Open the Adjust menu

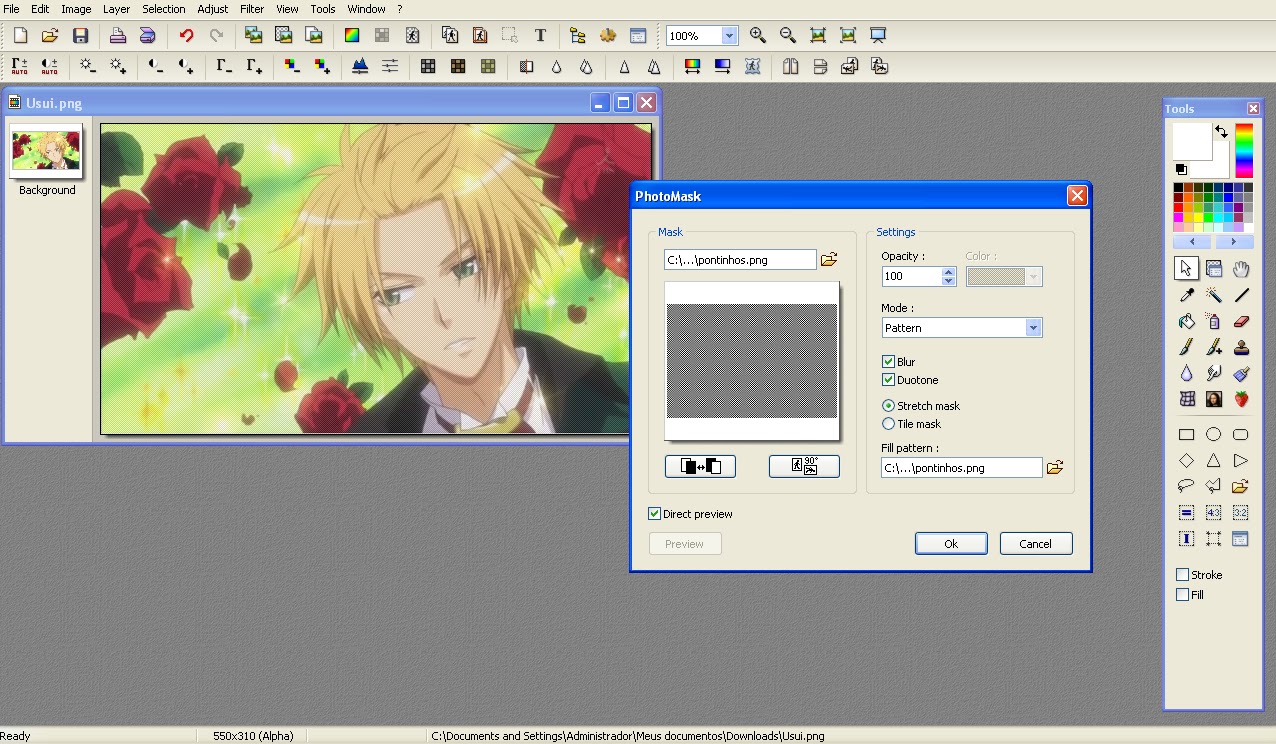(x=212, y=9)
